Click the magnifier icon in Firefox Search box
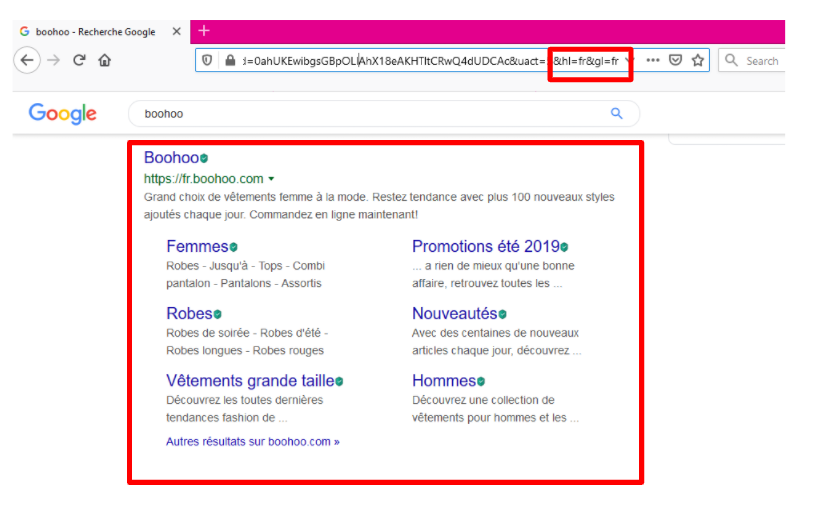Image resolution: width=822 pixels, height=515 pixels. point(731,60)
